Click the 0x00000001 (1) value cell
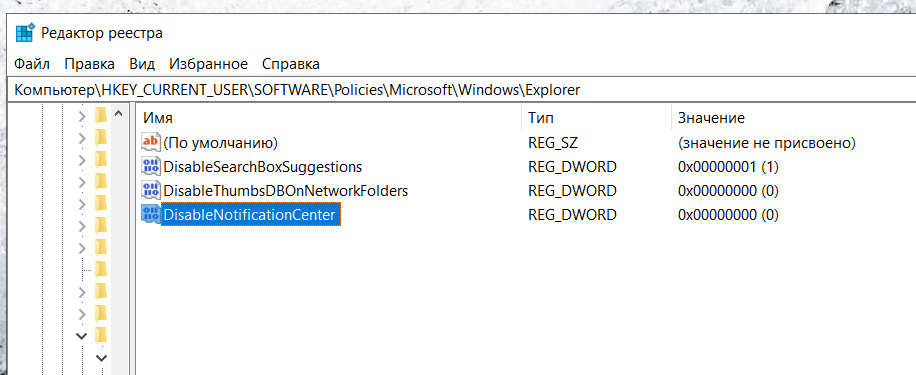The image size is (916, 375). coord(728,167)
